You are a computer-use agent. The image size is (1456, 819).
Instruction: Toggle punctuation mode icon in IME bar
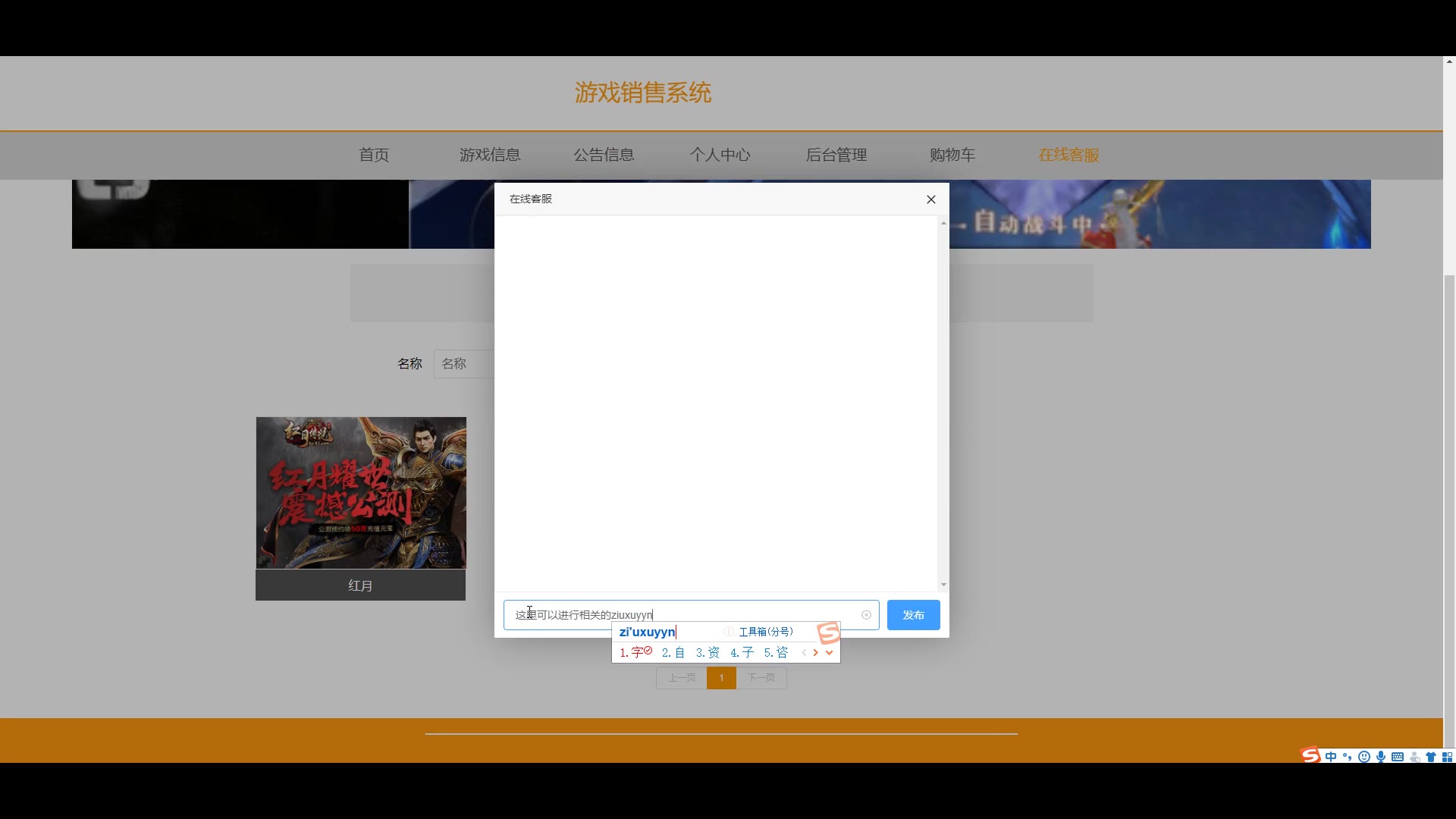tap(1348, 757)
